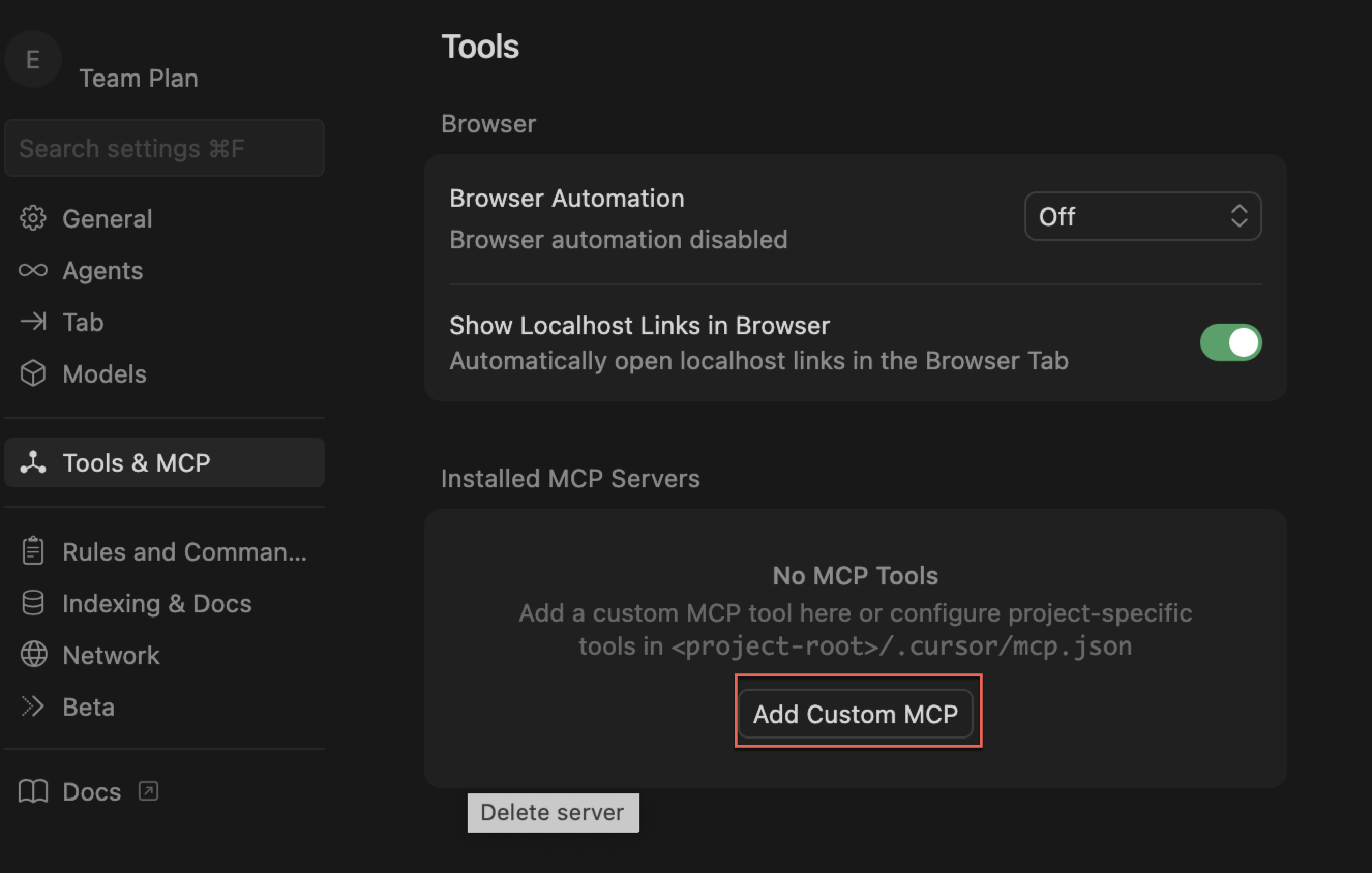Image resolution: width=1372 pixels, height=873 pixels.
Task: Select the Tab feature icon
Action: (34, 322)
